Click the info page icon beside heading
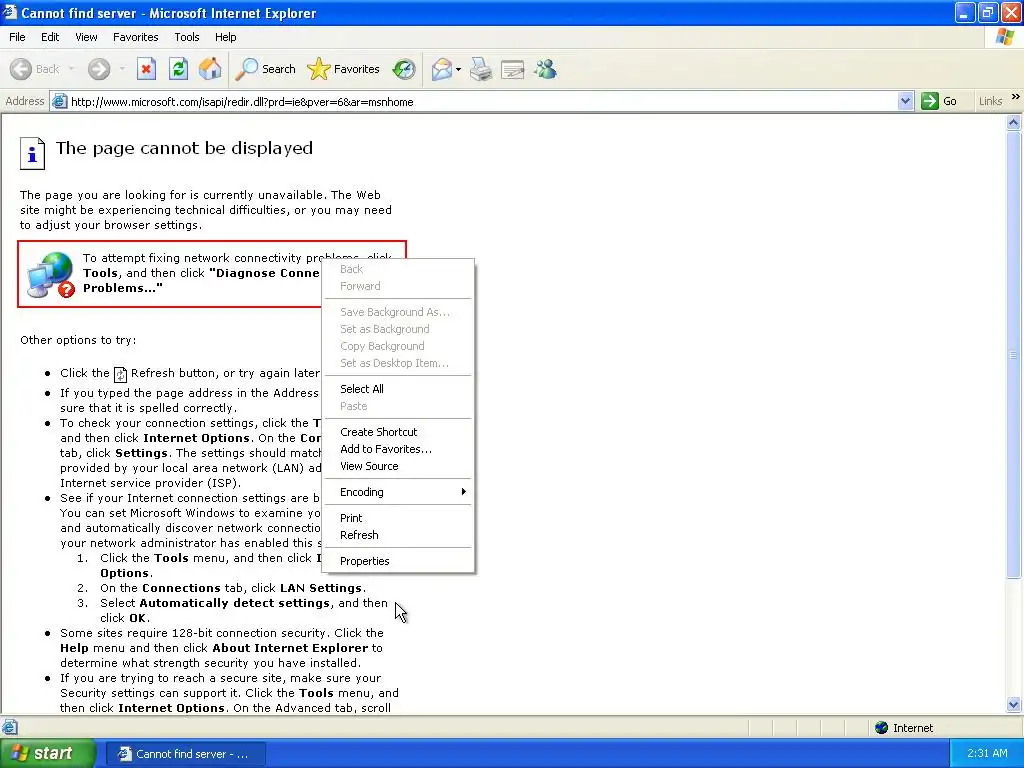Screen dimensions: 1024x768 click(x=32, y=153)
